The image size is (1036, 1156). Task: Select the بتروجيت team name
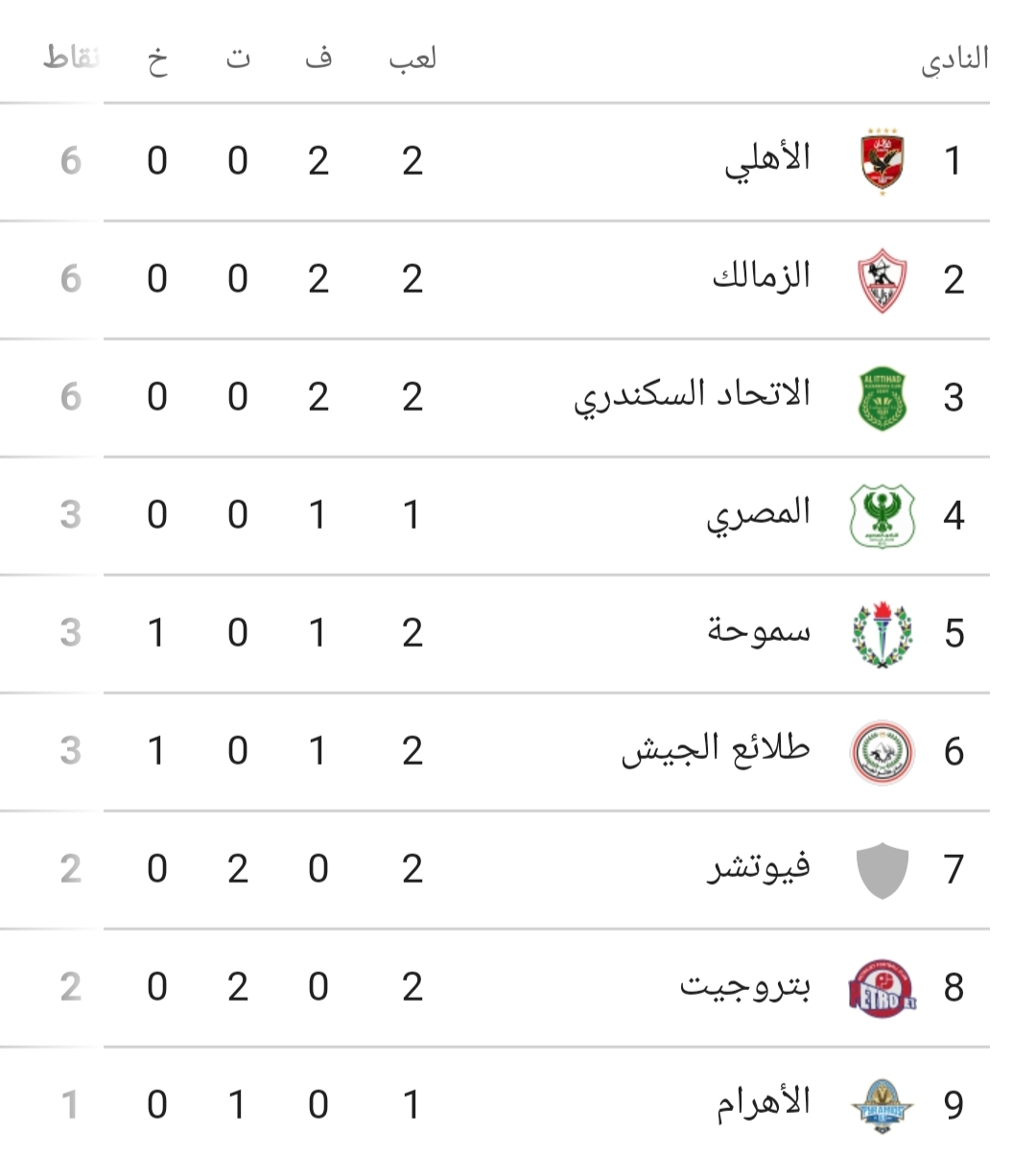click(745, 986)
